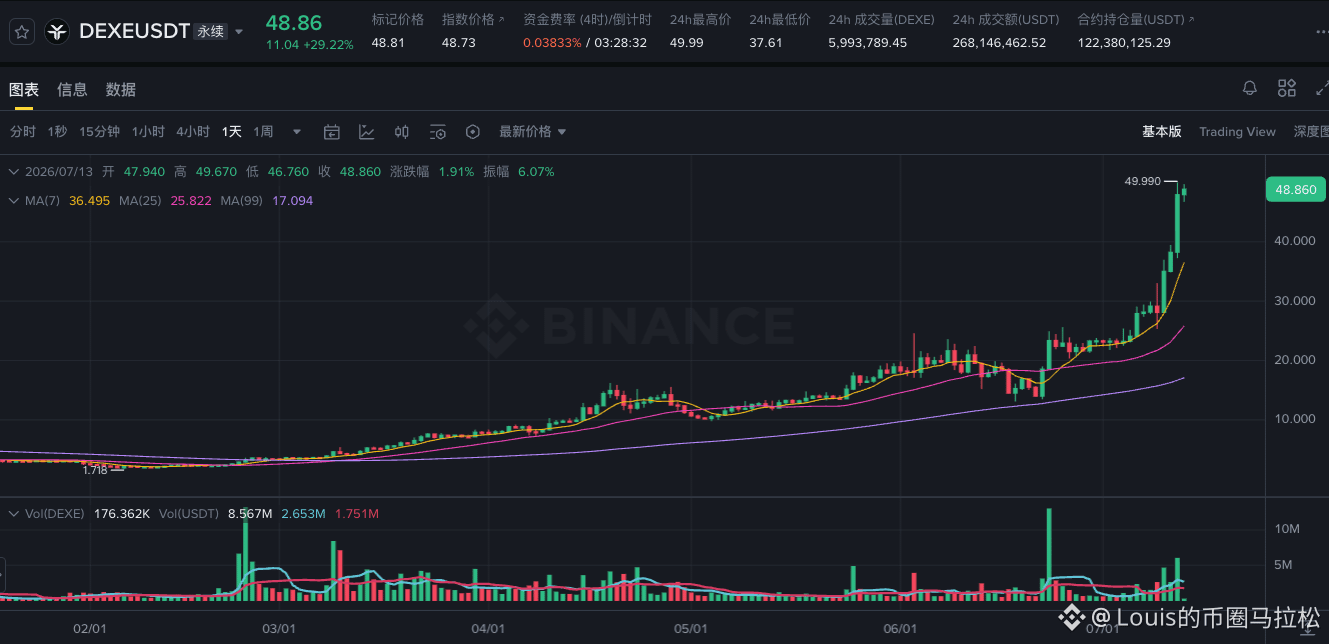Click the circular target settings icon
Image resolution: width=1329 pixels, height=644 pixels.
[473, 132]
